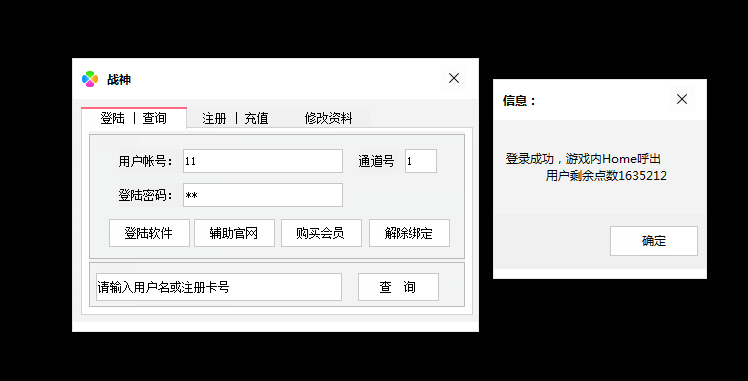Click into the 用户帐号 input field
Screen dimensions: 748x381
263,161
